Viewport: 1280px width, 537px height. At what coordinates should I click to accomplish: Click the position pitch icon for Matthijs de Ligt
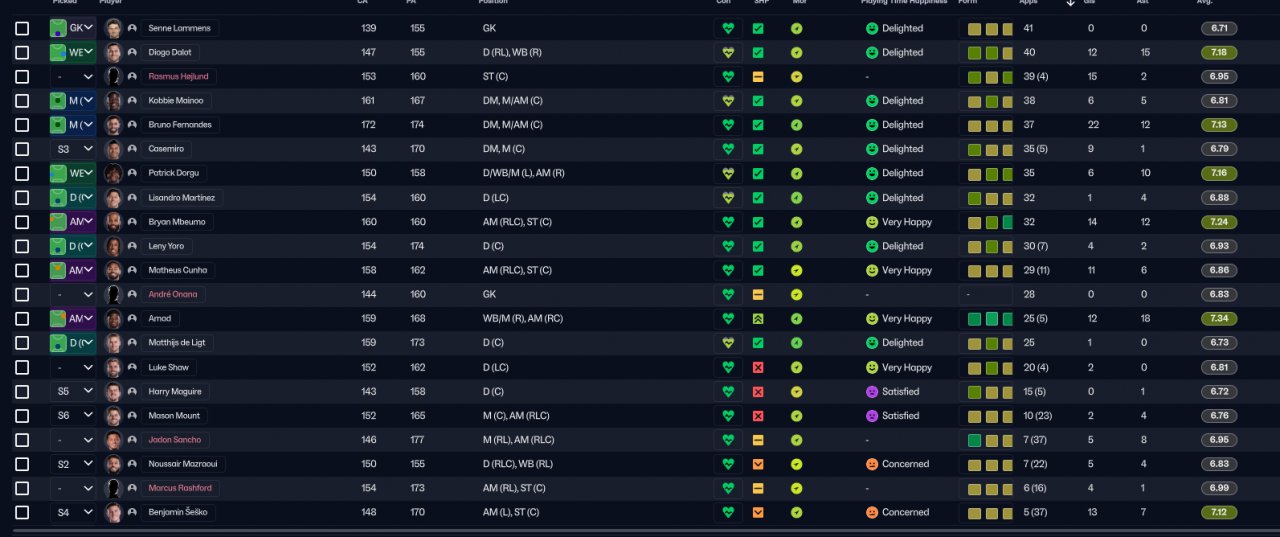pyautogui.click(x=59, y=342)
